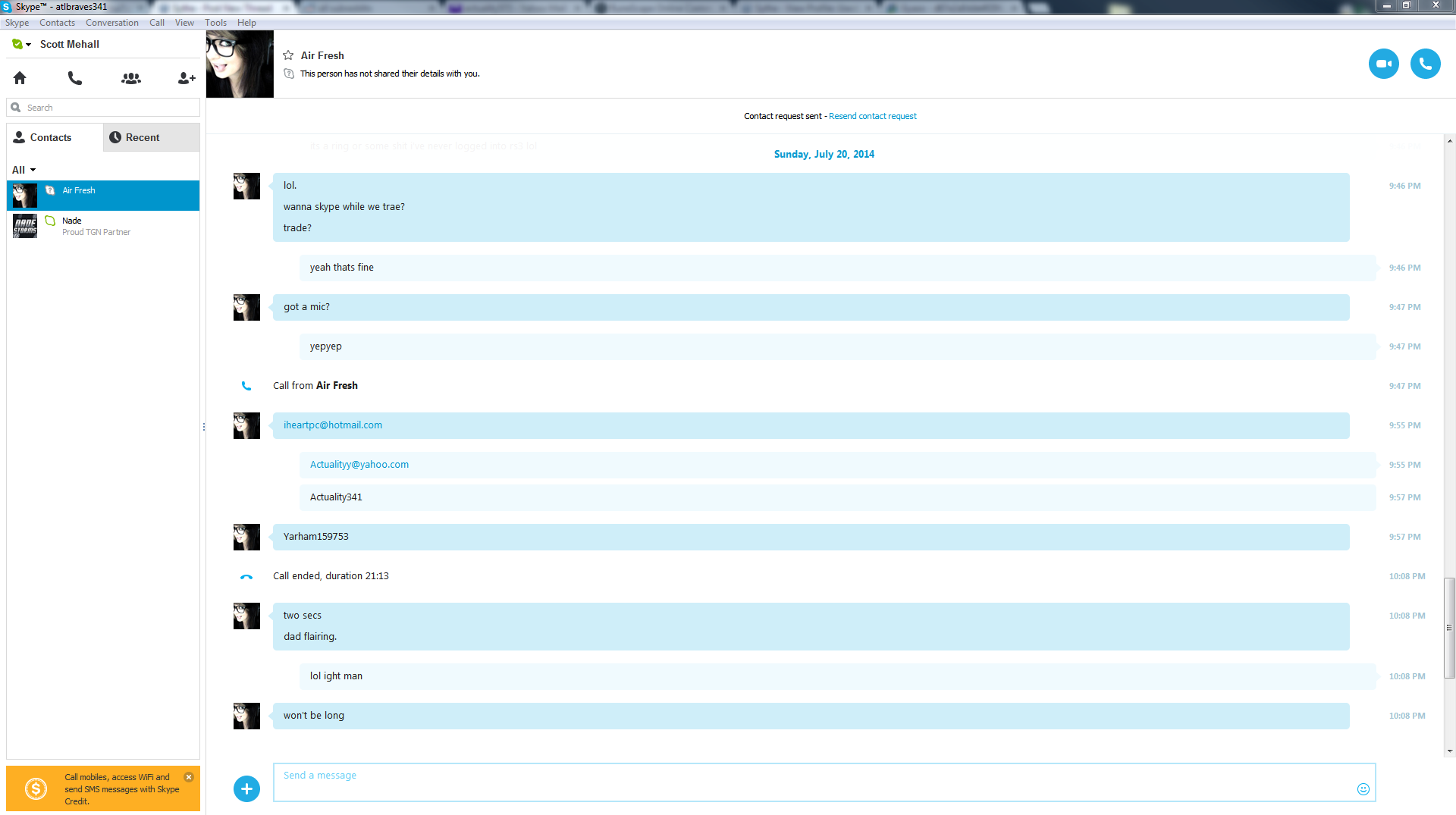Open the Conversation menu
Viewport: 1456px width, 815px height.
click(x=112, y=23)
